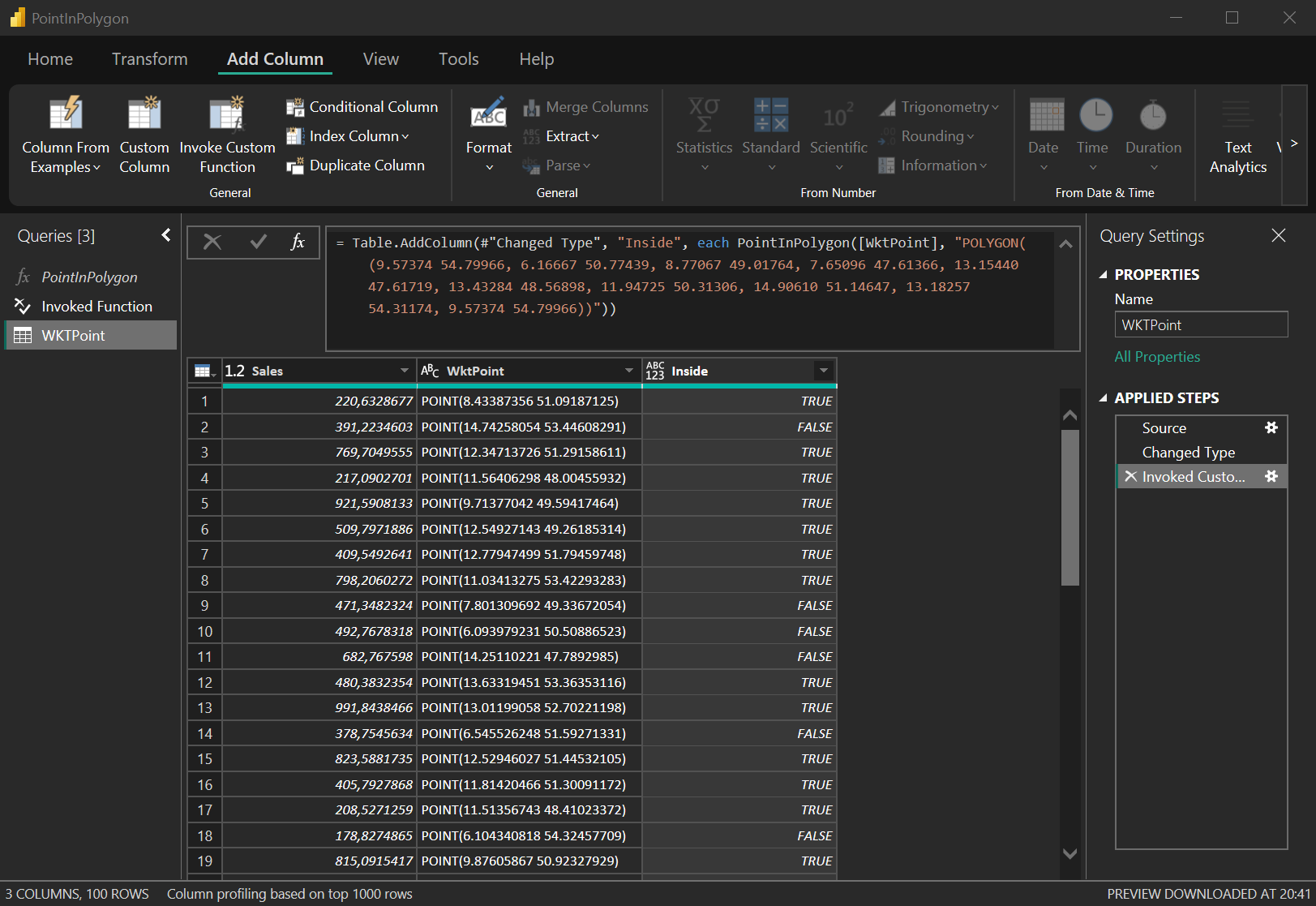Click the vertical scrollbar thumb of the data grid
Image resolution: width=1316 pixels, height=906 pixels.
(x=1070, y=508)
